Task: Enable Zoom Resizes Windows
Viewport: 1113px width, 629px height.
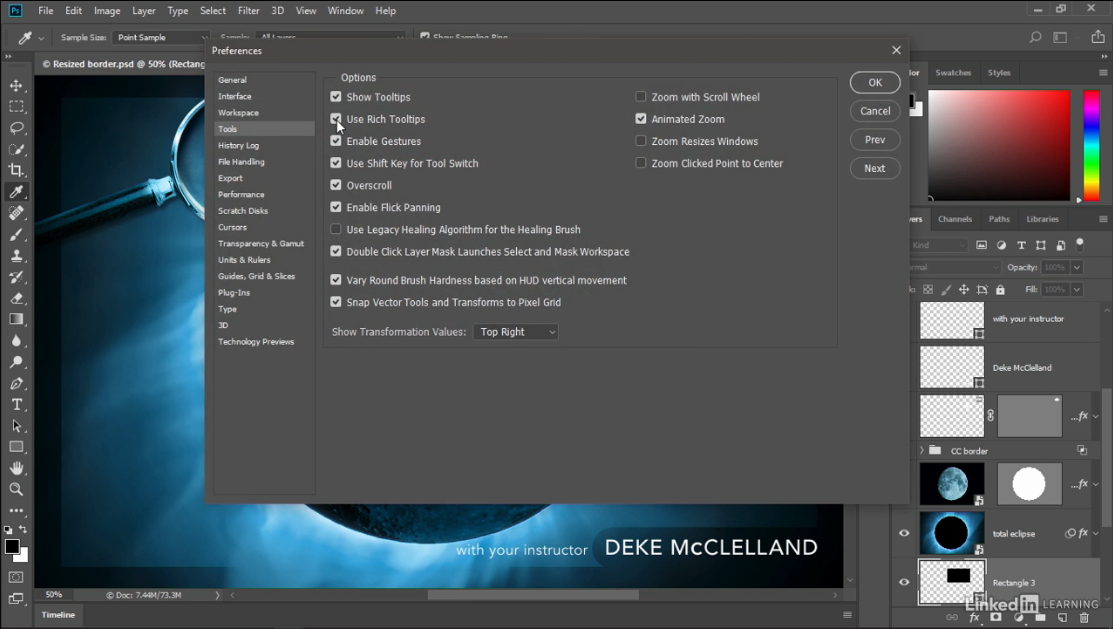Action: [x=641, y=141]
